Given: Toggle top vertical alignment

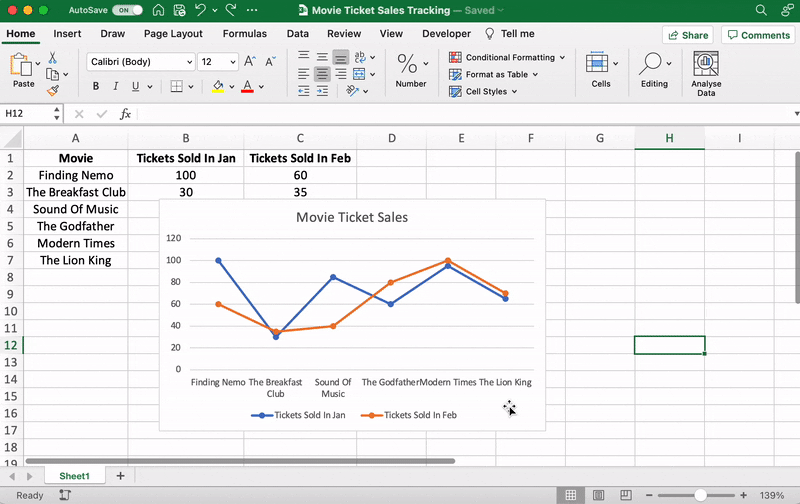Looking at the screenshot, I should (304, 56).
